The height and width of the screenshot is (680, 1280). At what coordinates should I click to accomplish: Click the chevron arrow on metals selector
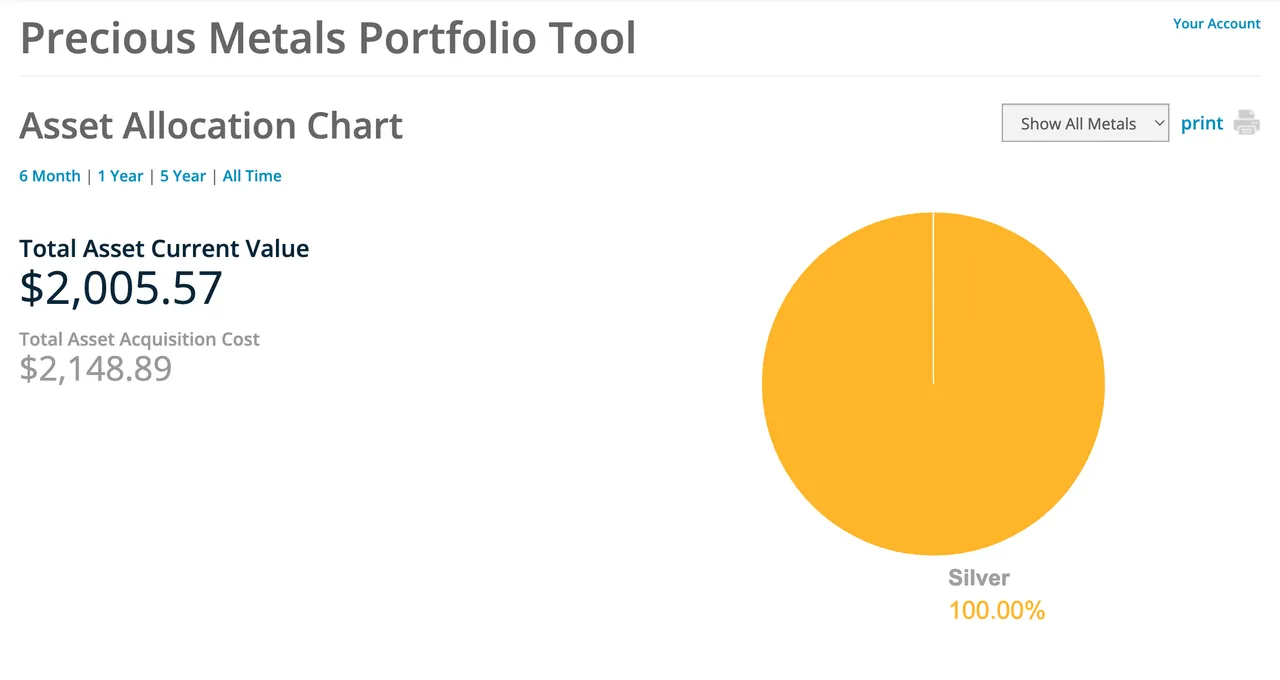coord(1159,123)
